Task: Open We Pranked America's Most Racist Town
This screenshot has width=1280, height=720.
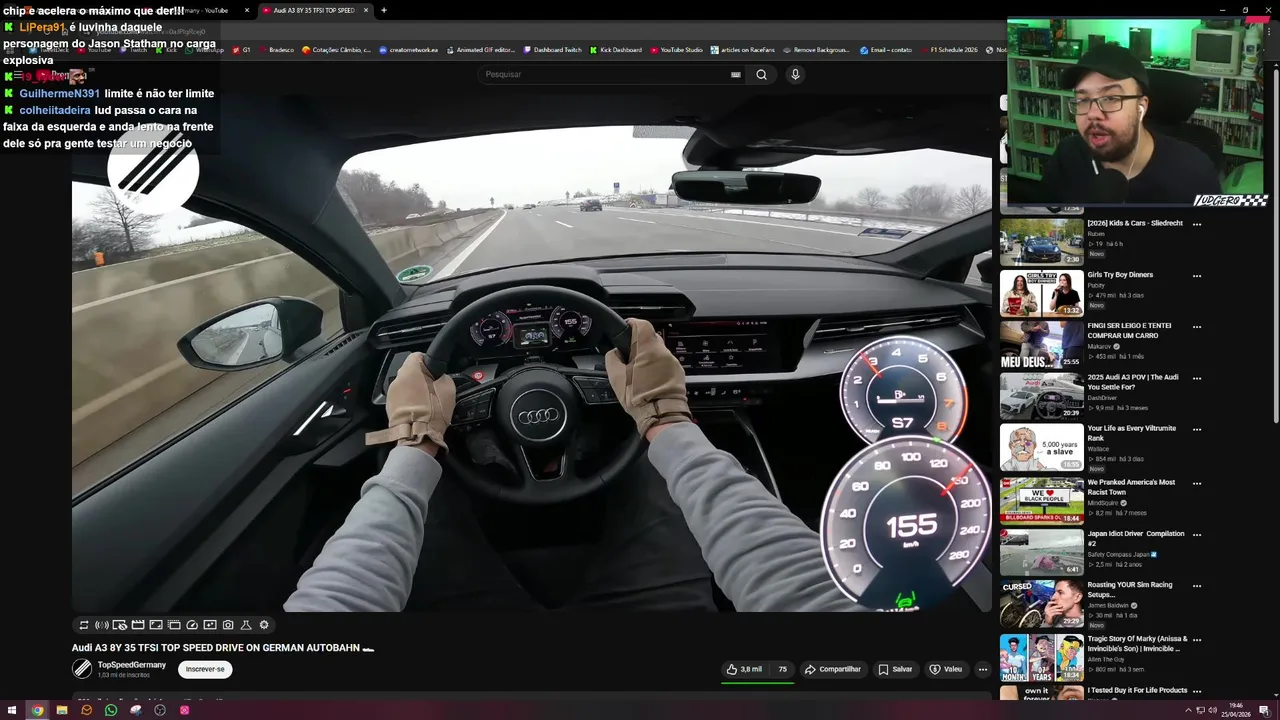Action: 1131,487
